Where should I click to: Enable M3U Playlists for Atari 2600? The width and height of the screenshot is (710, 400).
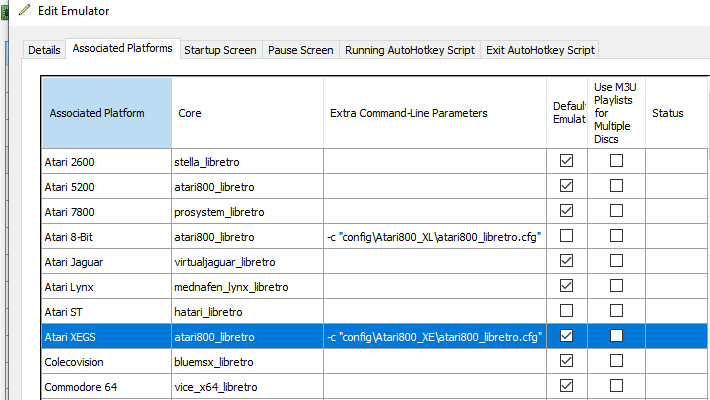tap(616, 160)
